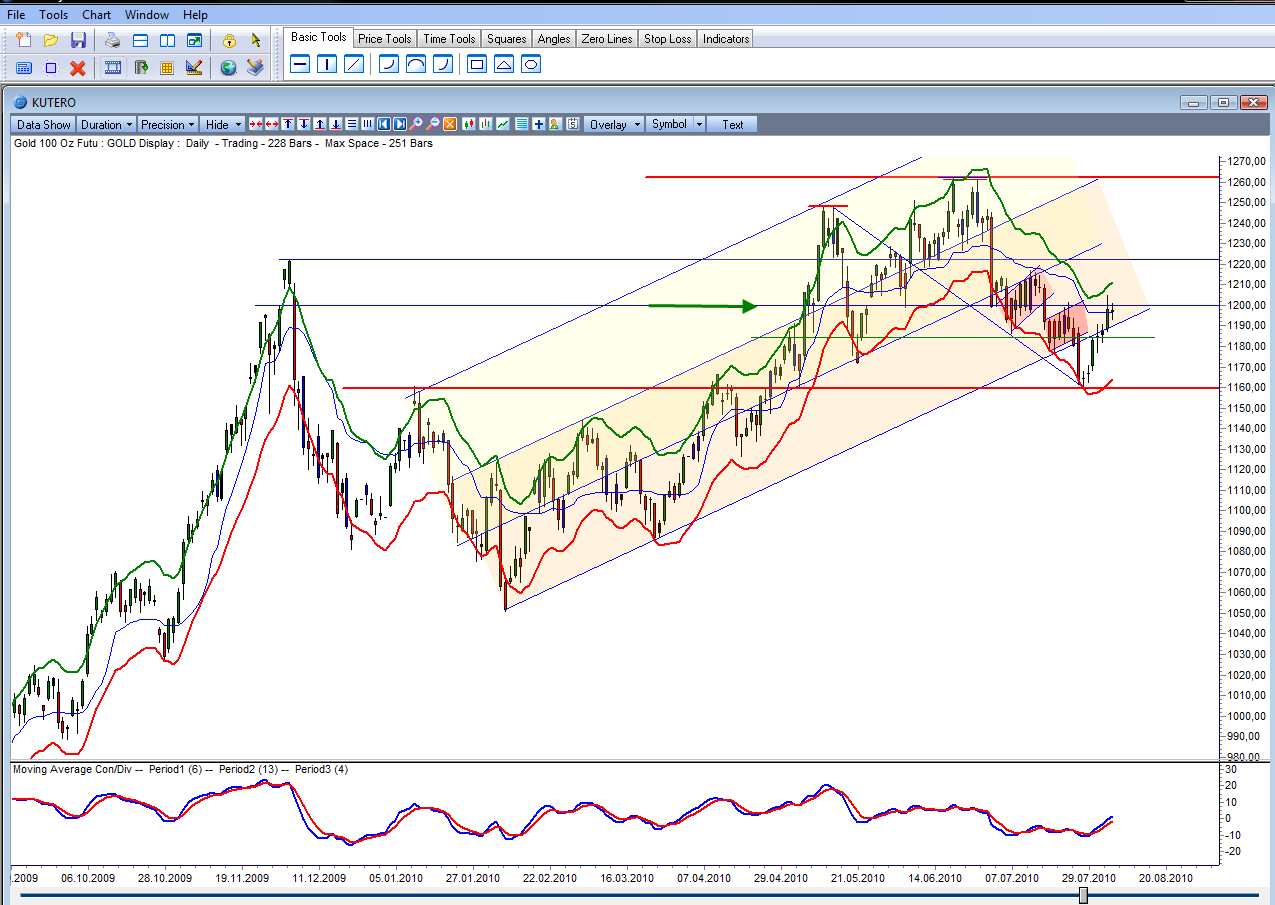Viewport: 1275px width, 905px height.
Task: Toggle the line chart type icon
Action: pos(503,125)
